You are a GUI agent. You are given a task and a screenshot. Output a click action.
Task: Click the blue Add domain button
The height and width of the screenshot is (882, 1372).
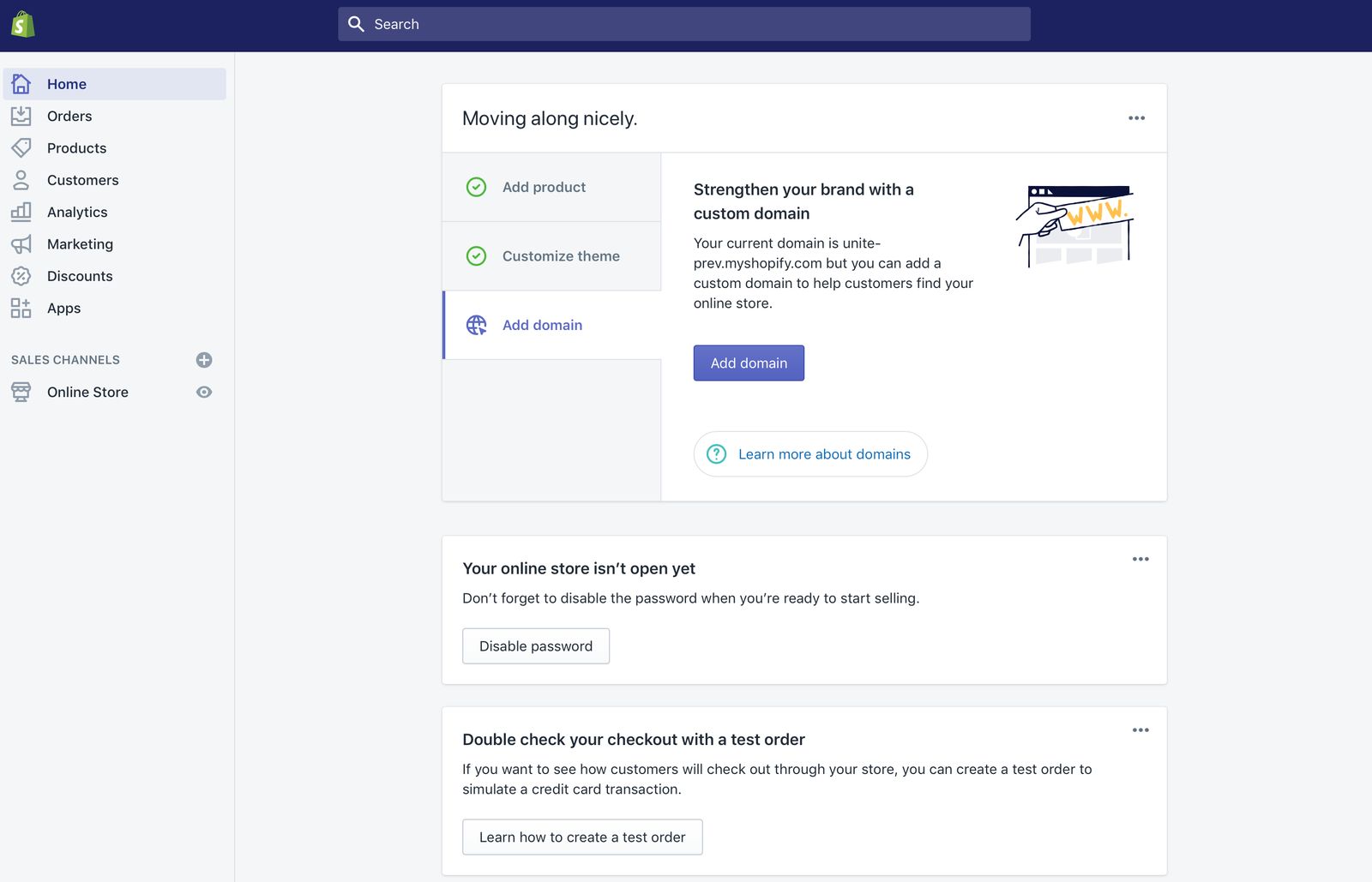click(749, 363)
